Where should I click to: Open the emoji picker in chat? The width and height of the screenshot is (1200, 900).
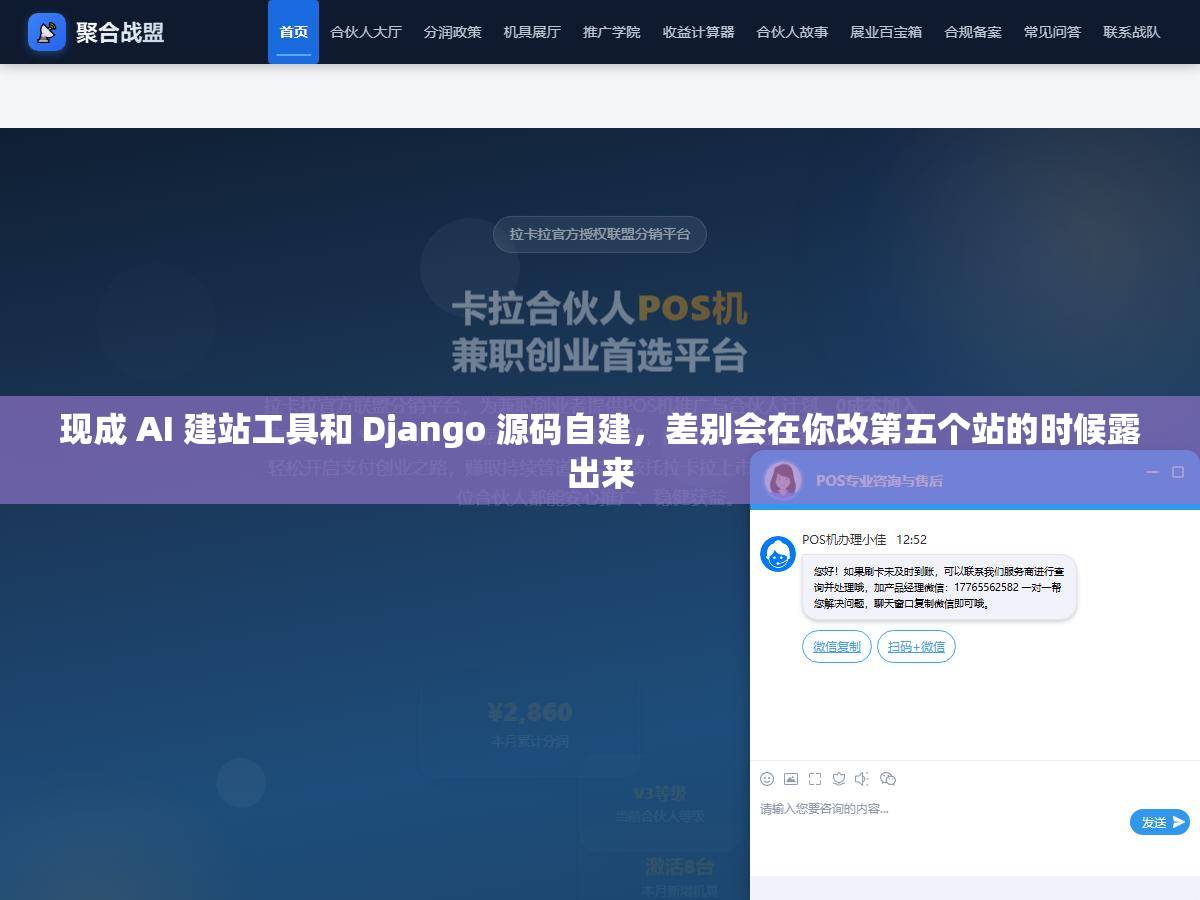click(767, 779)
